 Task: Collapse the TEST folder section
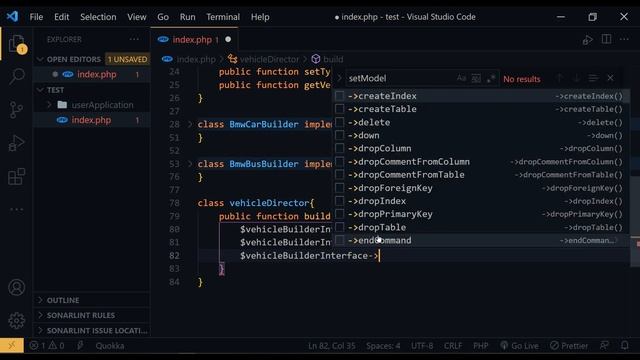pyautogui.click(x=40, y=90)
